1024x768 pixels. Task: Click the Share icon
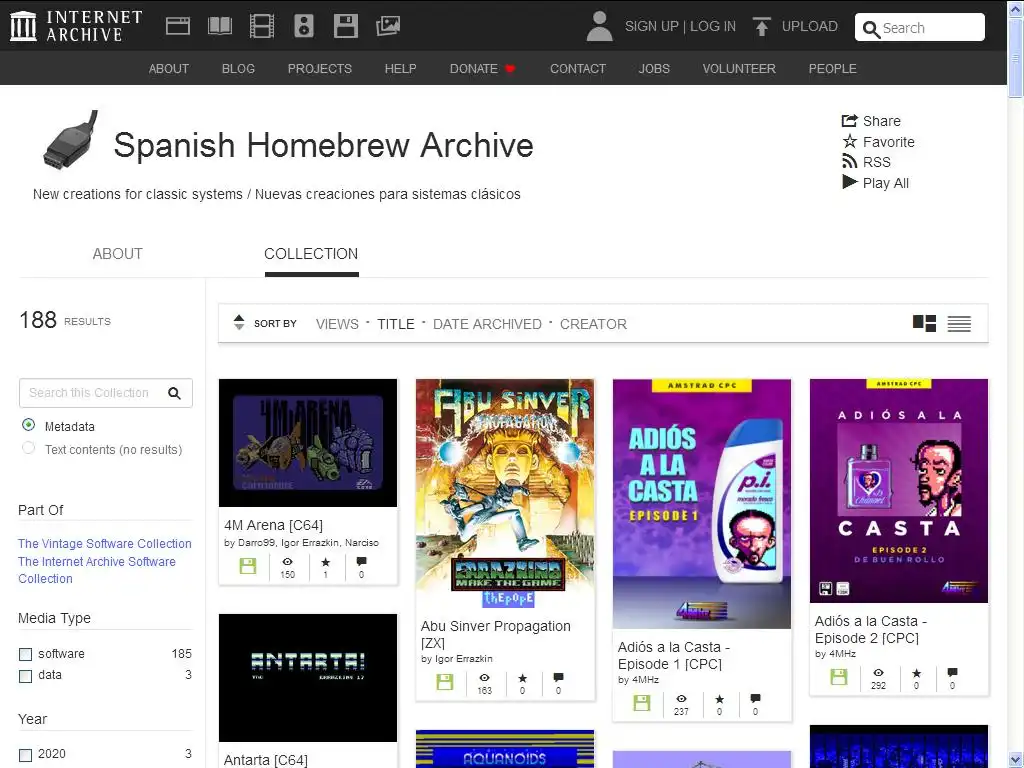tap(849, 120)
